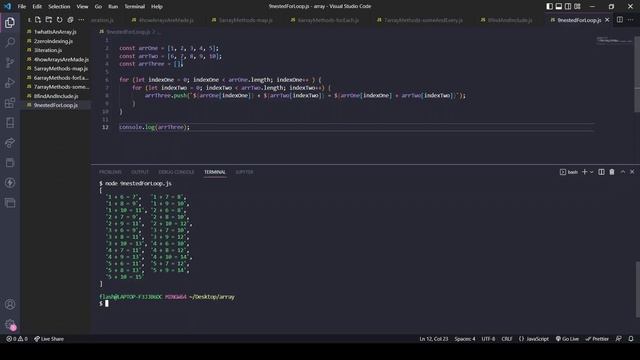Screen dimensions: 640x360
Task: Open Spaces: 4 indentation selector
Action: click(465, 339)
